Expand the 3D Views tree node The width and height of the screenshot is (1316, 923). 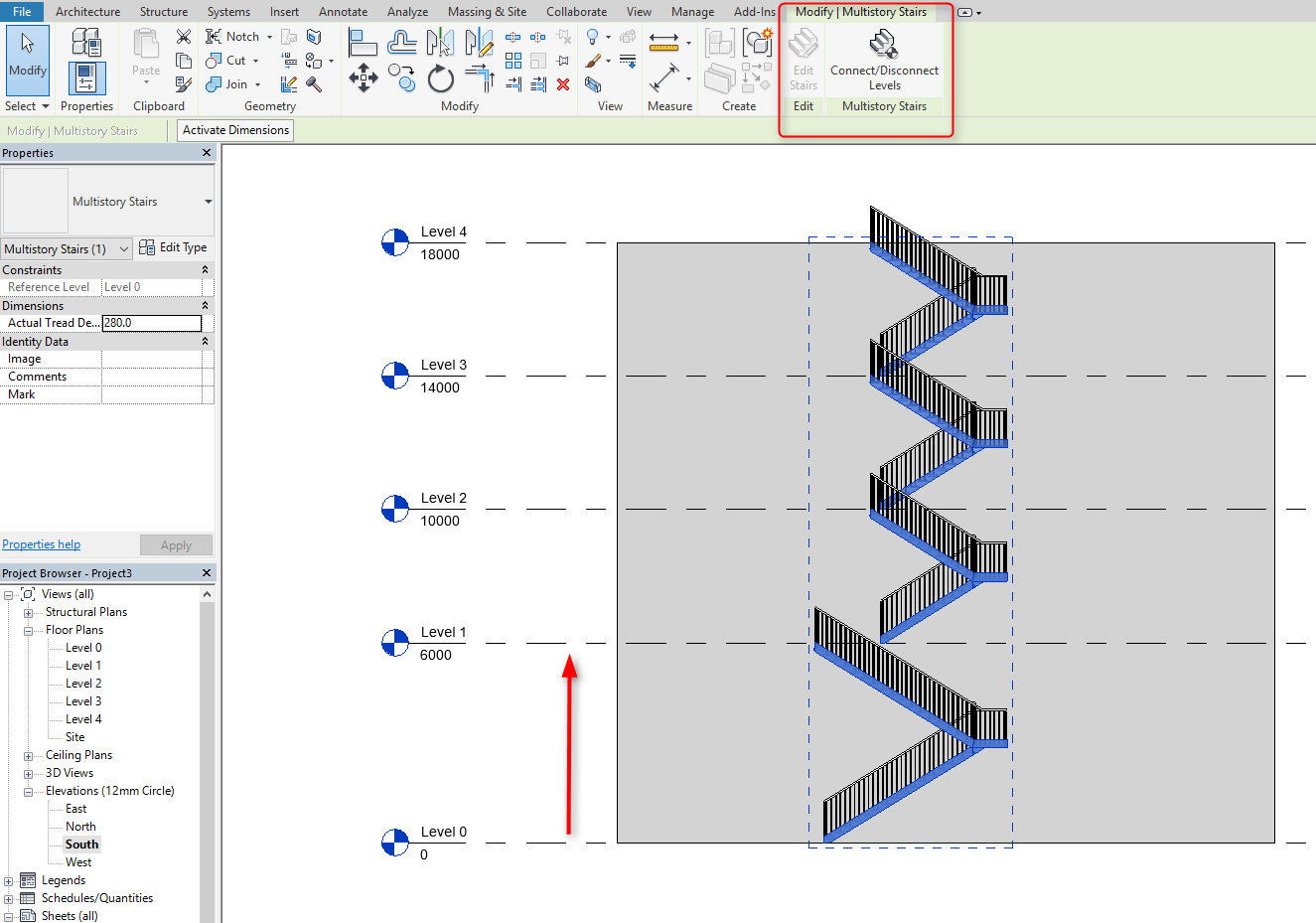29,774
